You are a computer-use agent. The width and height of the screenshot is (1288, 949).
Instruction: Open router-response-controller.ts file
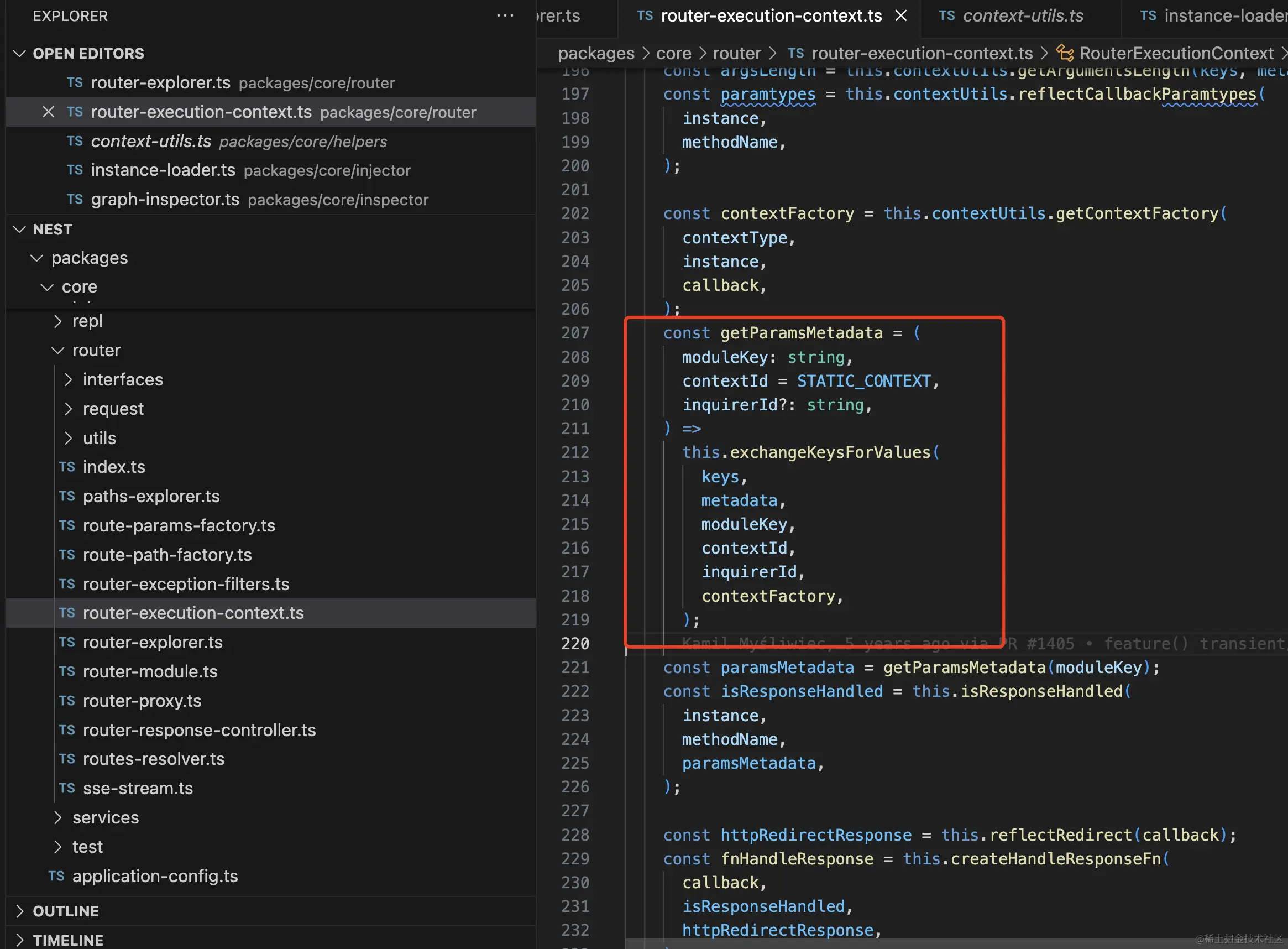[x=270, y=730]
